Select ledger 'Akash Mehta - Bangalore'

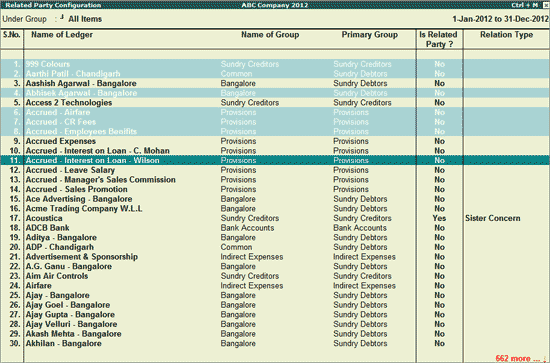pyautogui.click(x=73, y=334)
